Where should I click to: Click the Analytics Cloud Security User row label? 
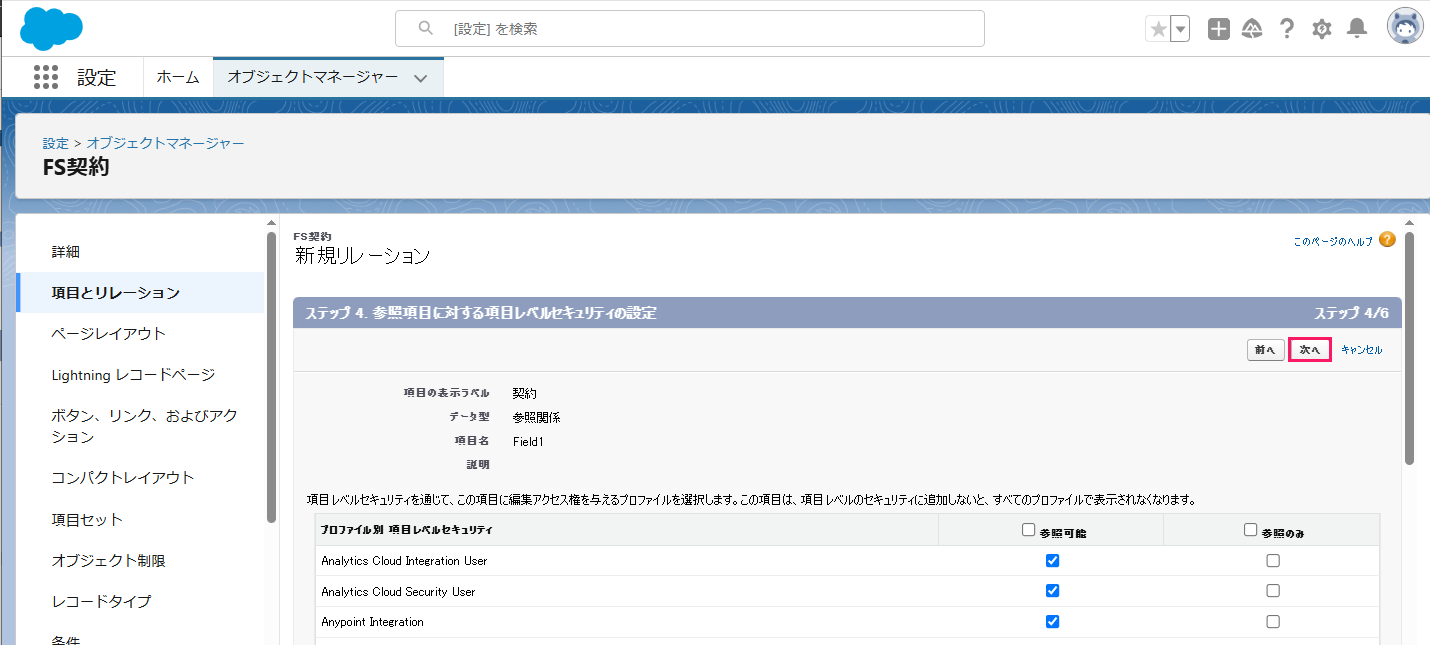tap(398, 592)
